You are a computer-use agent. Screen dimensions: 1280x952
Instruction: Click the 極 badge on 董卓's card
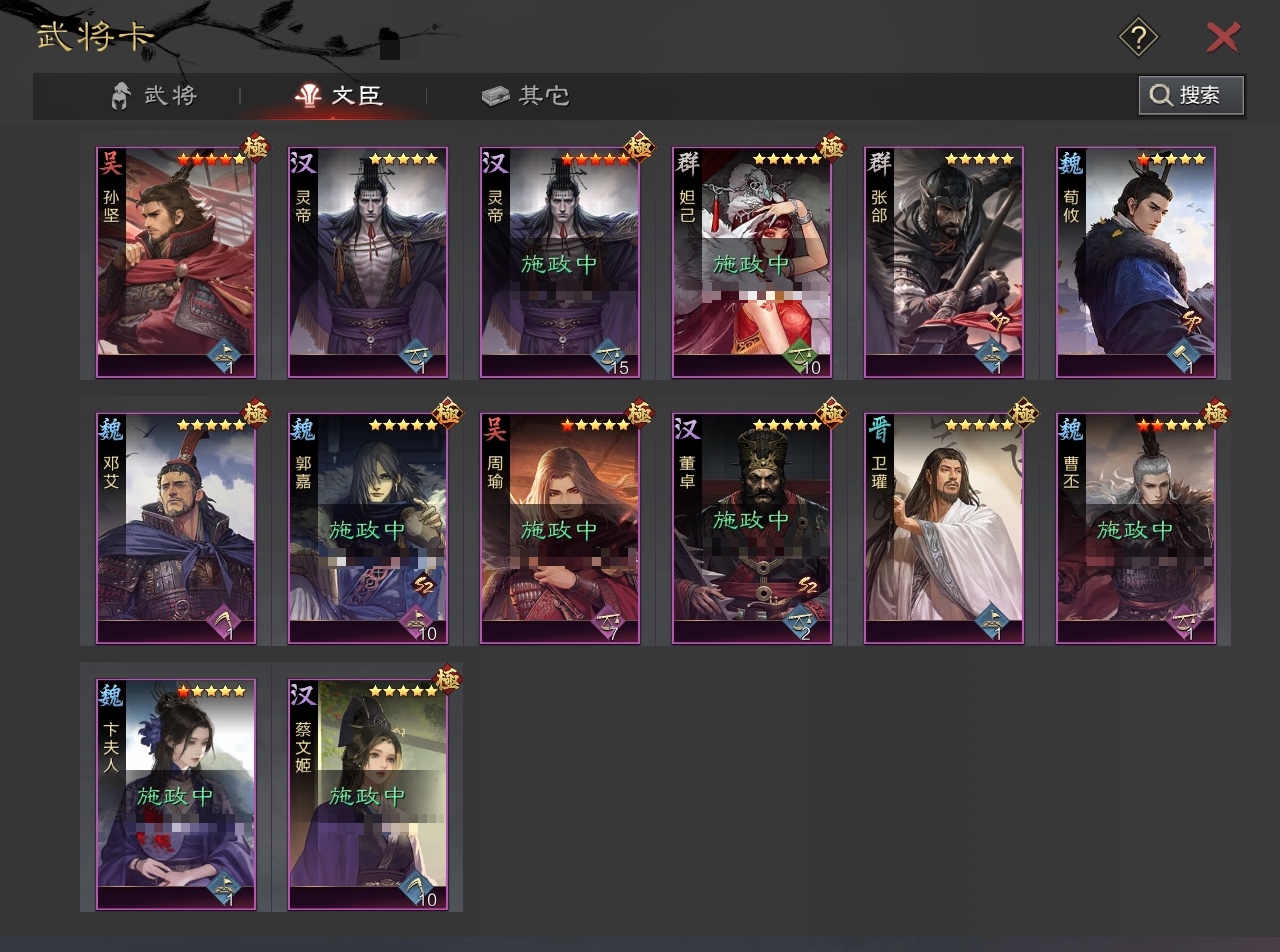tap(832, 413)
